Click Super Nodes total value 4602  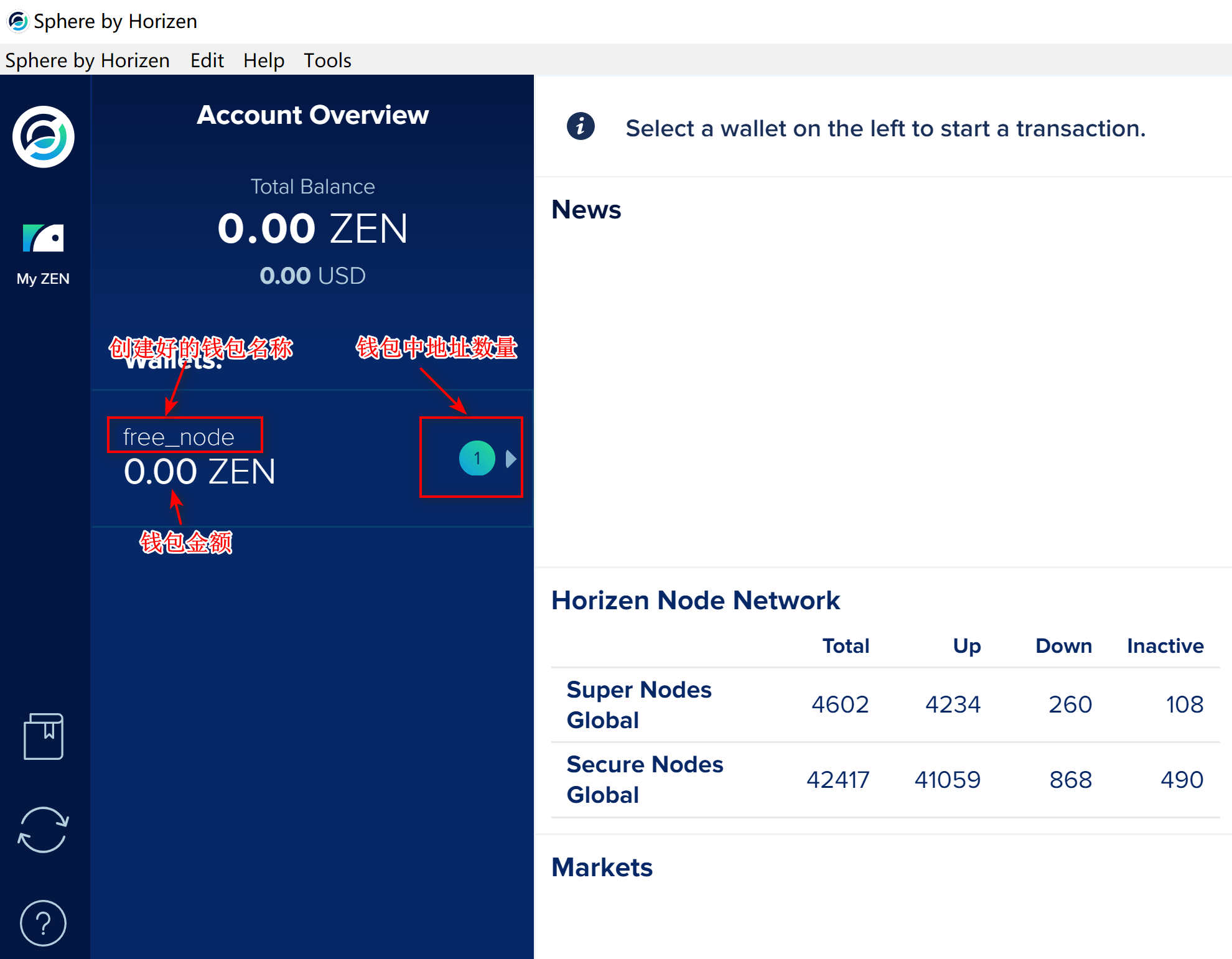(840, 704)
